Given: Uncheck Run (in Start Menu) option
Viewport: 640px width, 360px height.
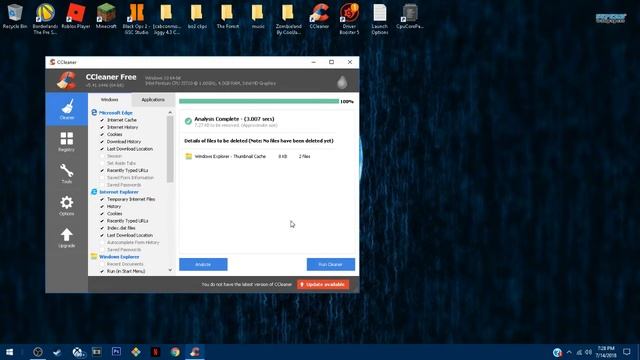Looking at the screenshot, I should pos(102,271).
